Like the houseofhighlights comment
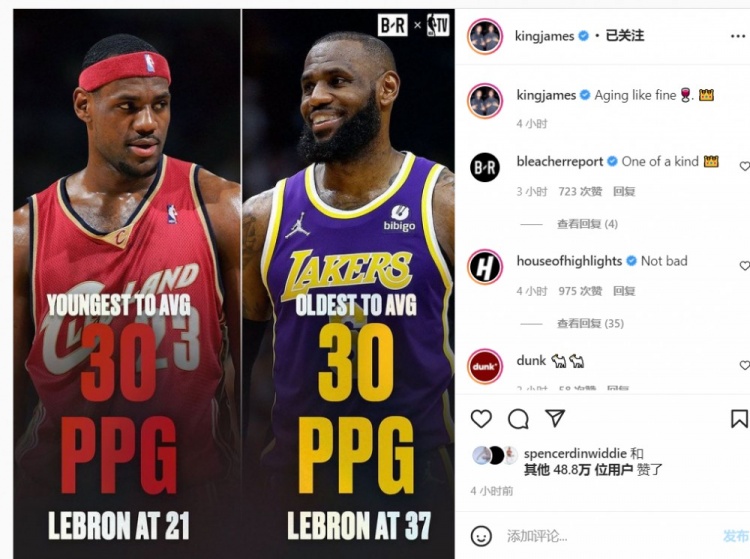This screenshot has height=559, width=750. coord(745,265)
